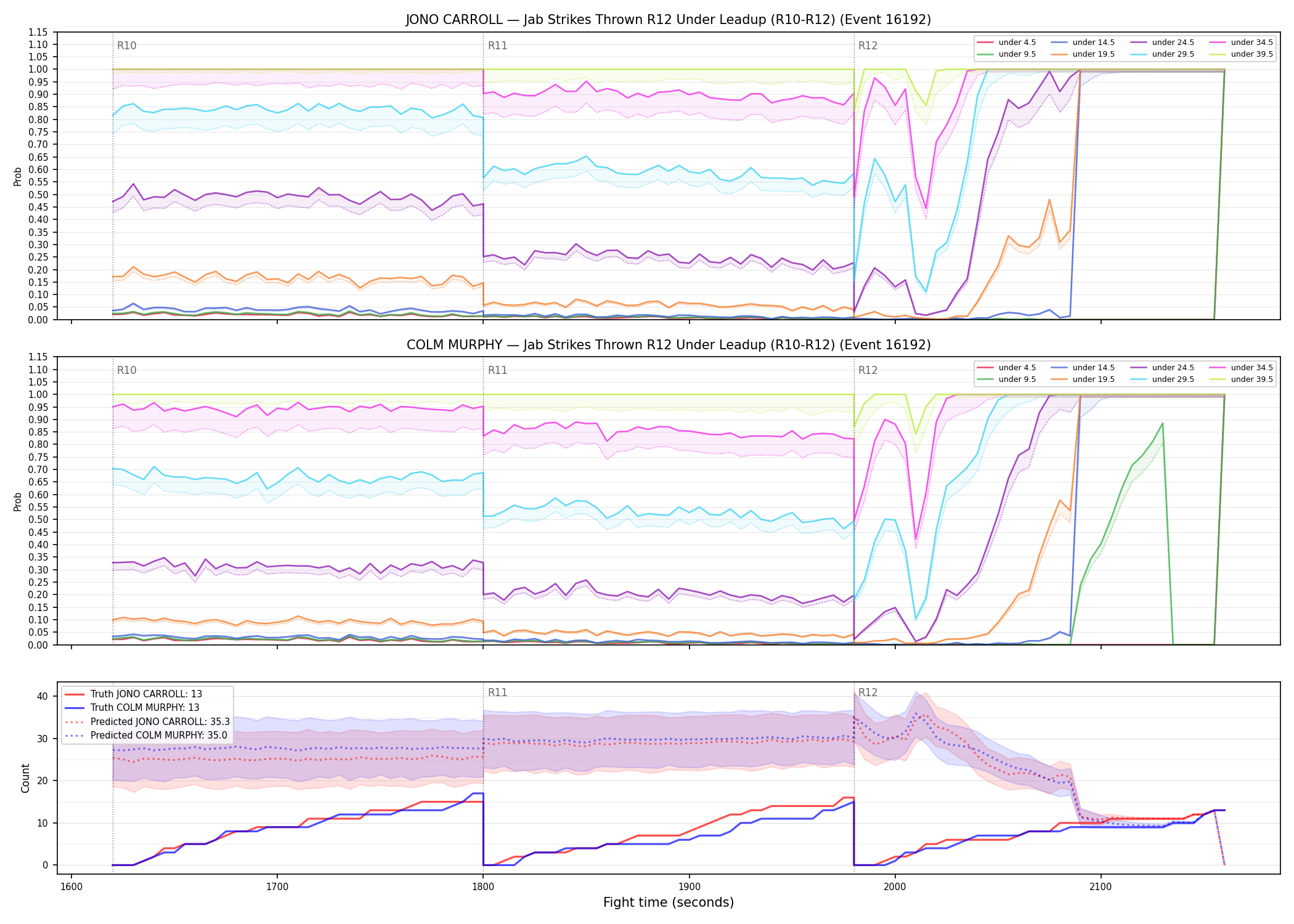Click the JONO CARROLL Jab Strikes chart title
The height and width of the screenshot is (924, 1294).
click(668, 20)
